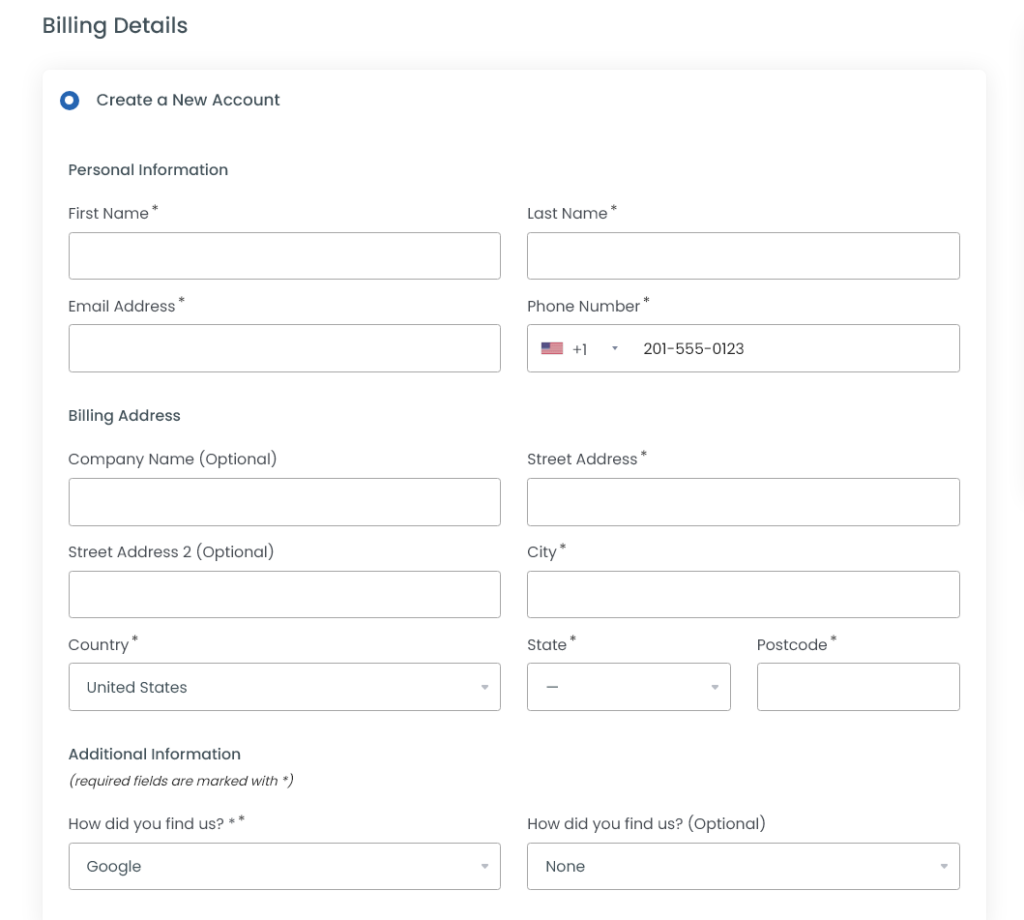The image size is (1024, 920).
Task: Focus the Street Address field
Action: (743, 502)
